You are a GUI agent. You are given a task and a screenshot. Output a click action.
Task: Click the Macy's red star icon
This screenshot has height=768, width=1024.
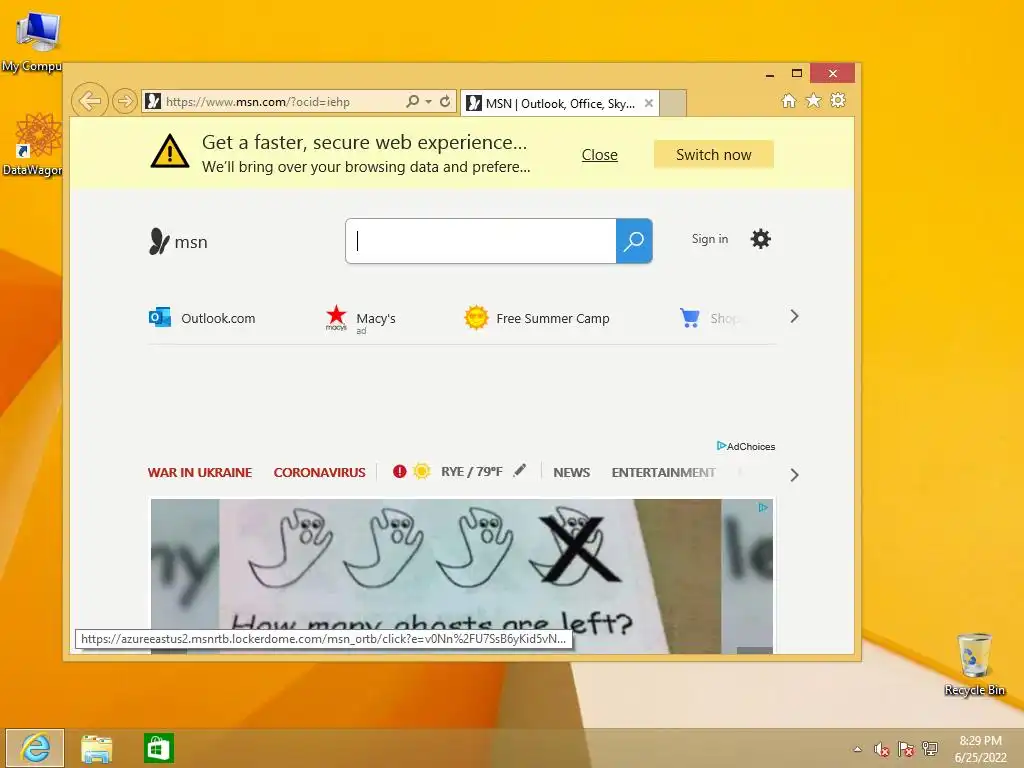pos(336,317)
